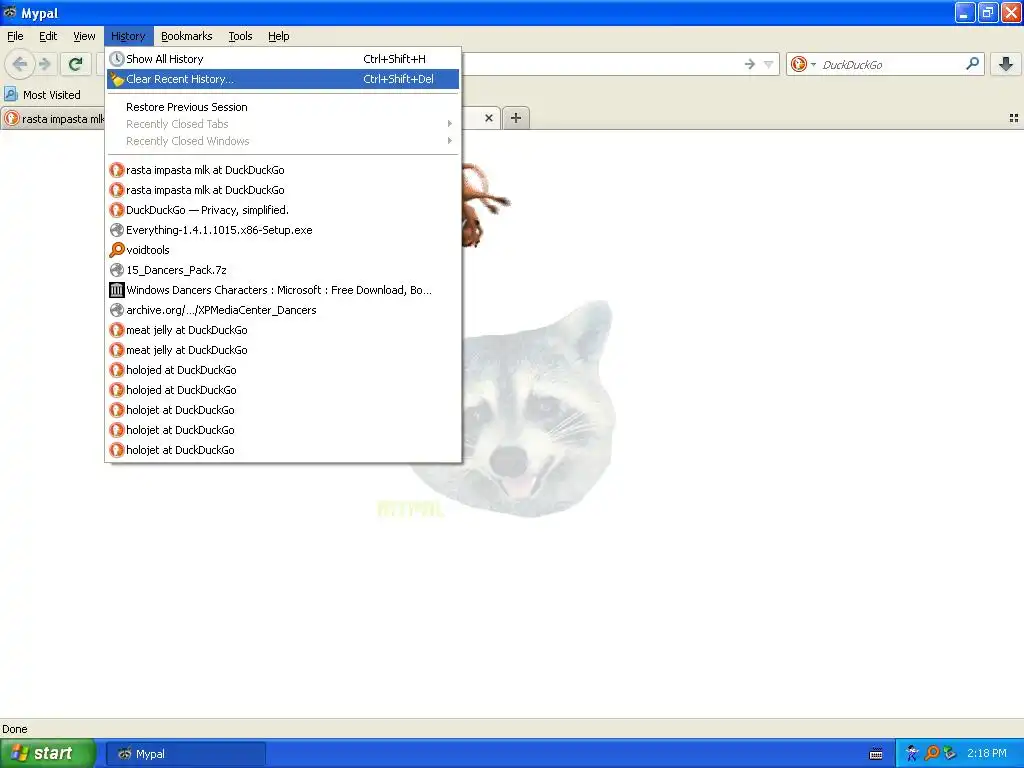
Task: Click the voidtools magnifier icon in history
Action: click(117, 250)
